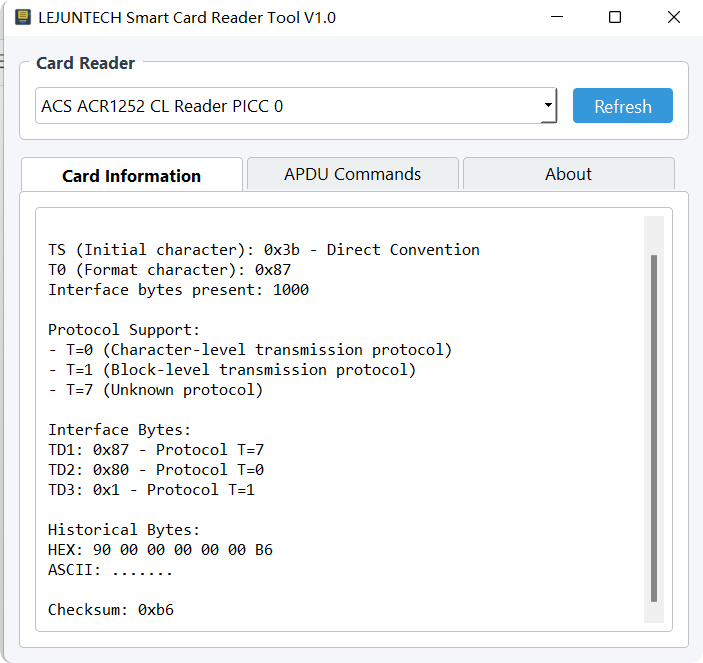Click the LEJUNTECH app icon in title bar
The width and height of the screenshot is (703, 663).
point(23,17)
